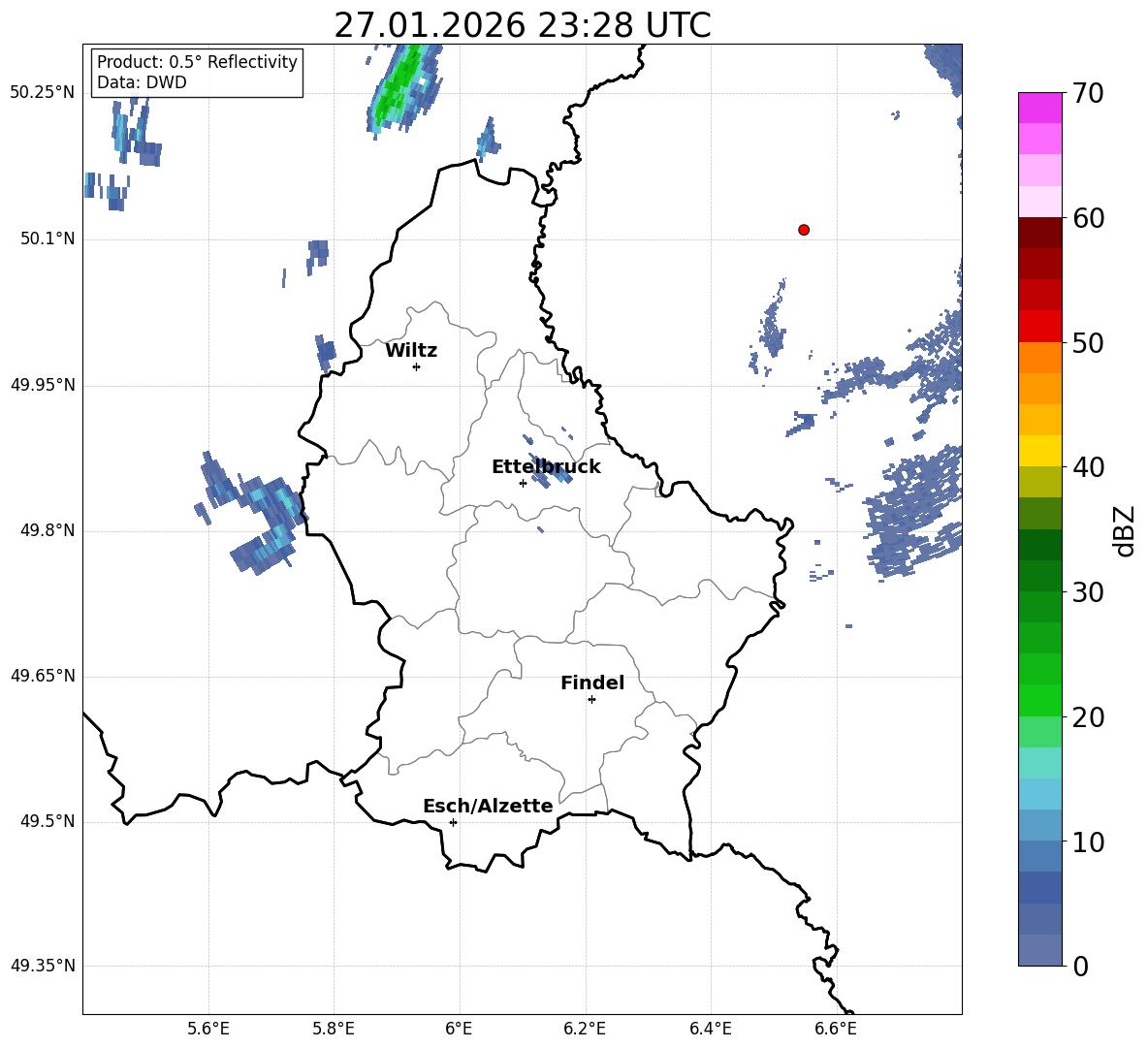Image resolution: width=1148 pixels, height=1048 pixels.
Task: Click the 50 tick on colorbar
Action: coord(1088,343)
